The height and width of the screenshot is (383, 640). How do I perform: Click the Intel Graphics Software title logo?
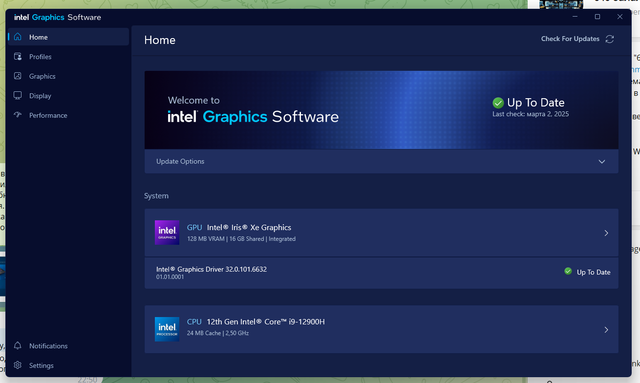pyautogui.click(x=58, y=17)
